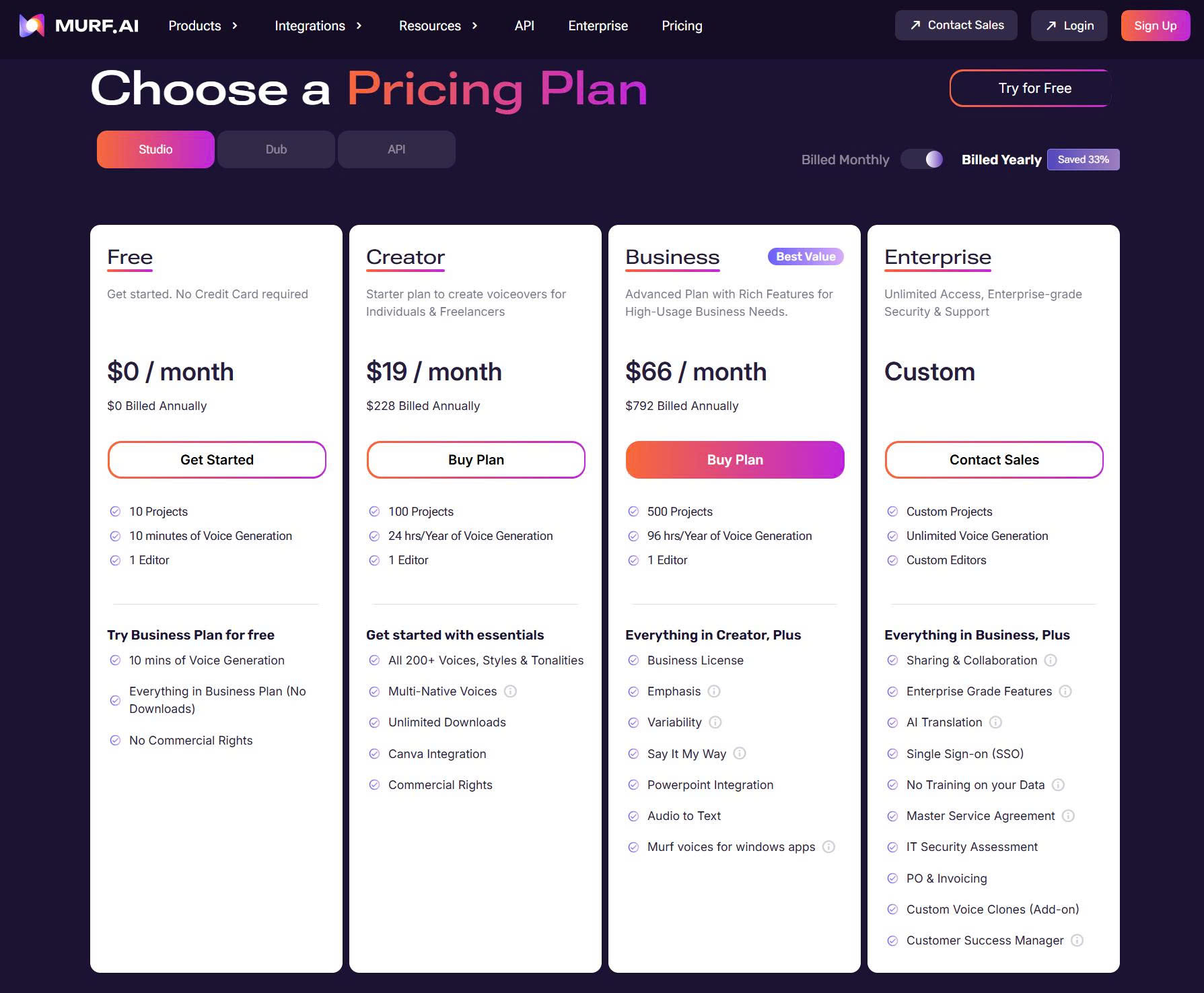Switch to the Dub pricing tab
1204x993 pixels.
(276, 149)
